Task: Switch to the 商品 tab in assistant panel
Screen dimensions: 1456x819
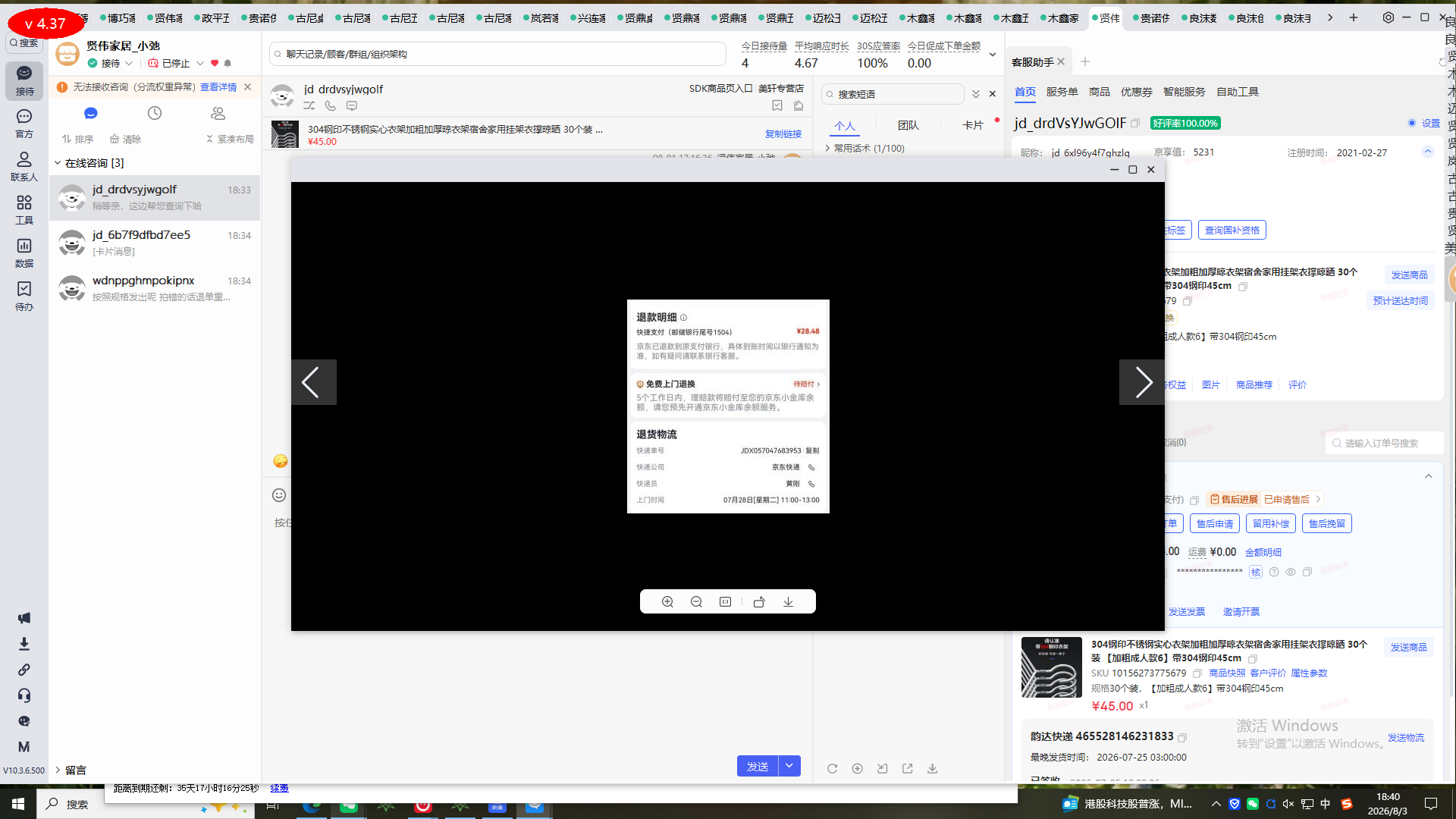Action: [1099, 92]
